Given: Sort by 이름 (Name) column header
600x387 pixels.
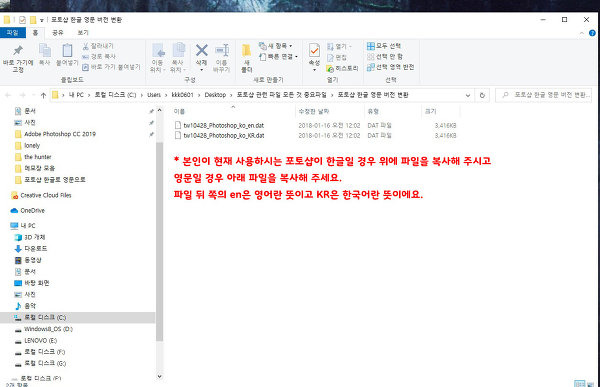Looking at the screenshot, I should pyautogui.click(x=233, y=111).
